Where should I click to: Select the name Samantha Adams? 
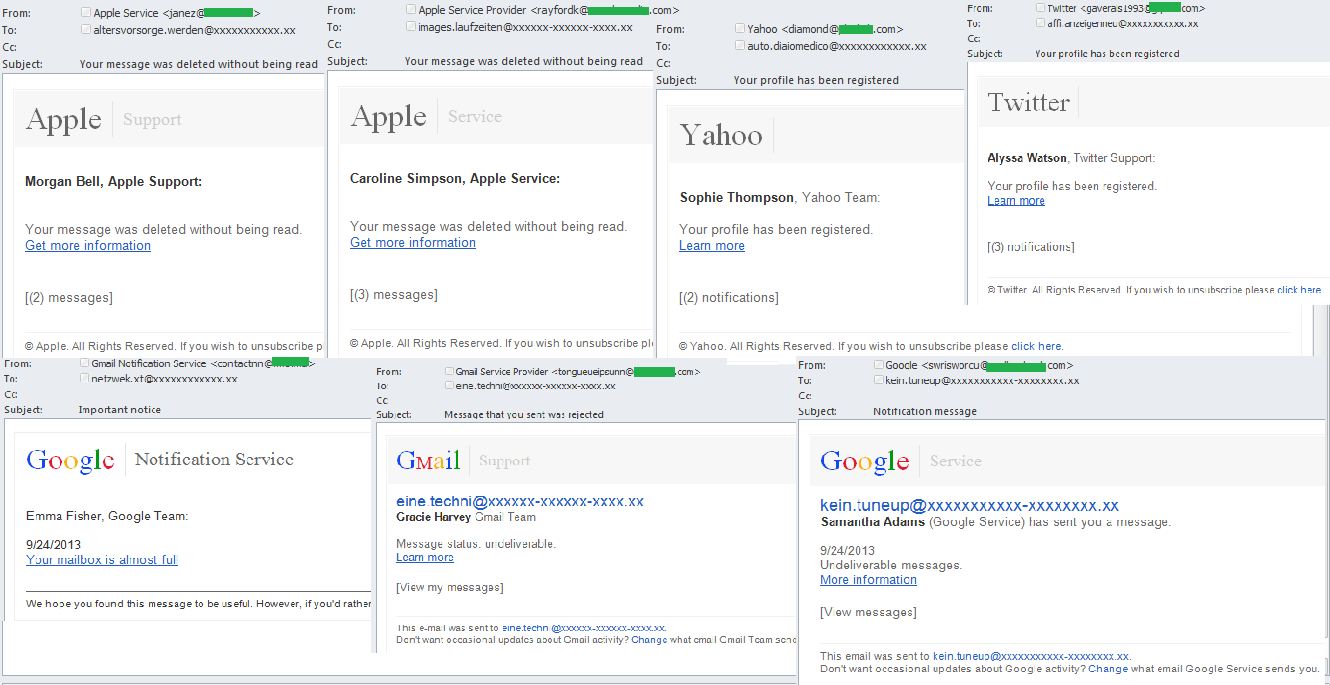click(873, 522)
